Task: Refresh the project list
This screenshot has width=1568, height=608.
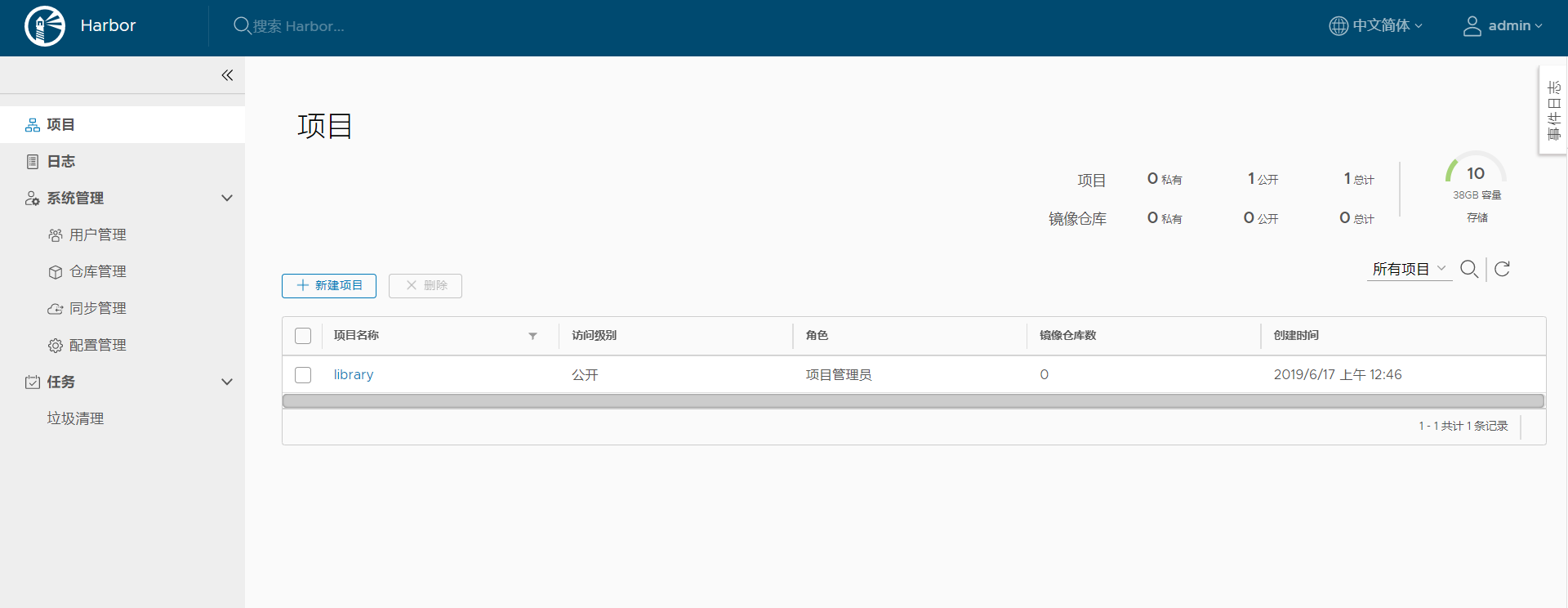Action: point(1502,269)
